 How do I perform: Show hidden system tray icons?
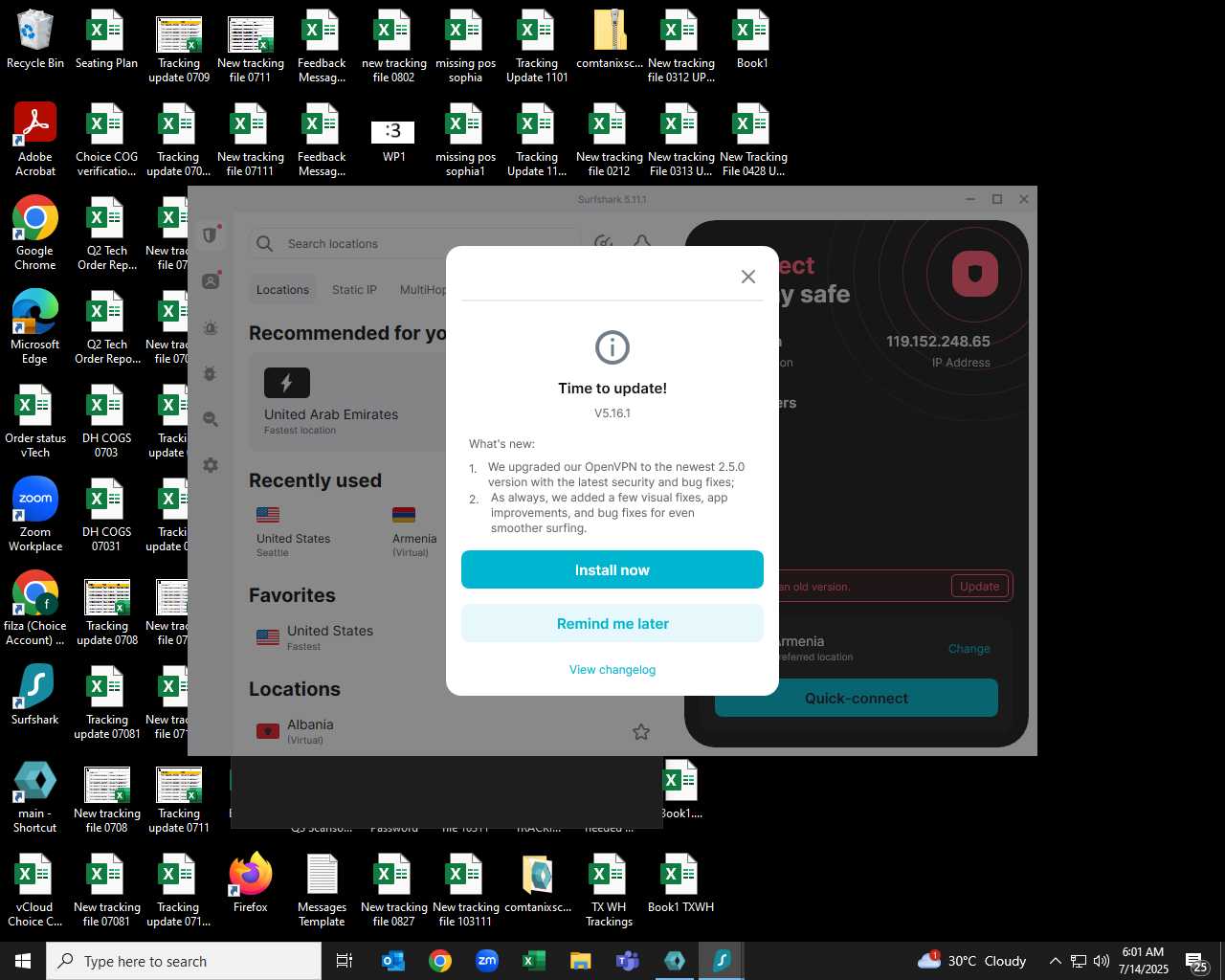pyautogui.click(x=1055, y=961)
